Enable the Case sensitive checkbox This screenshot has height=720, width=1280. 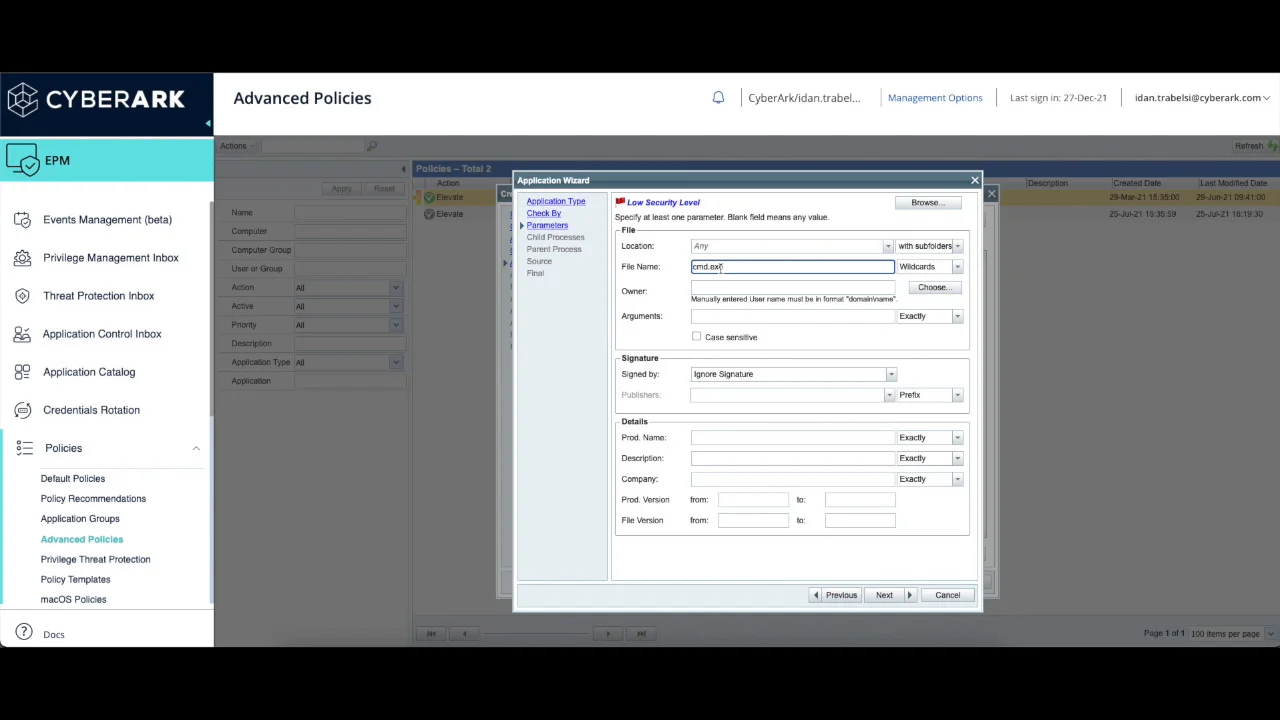(x=697, y=337)
